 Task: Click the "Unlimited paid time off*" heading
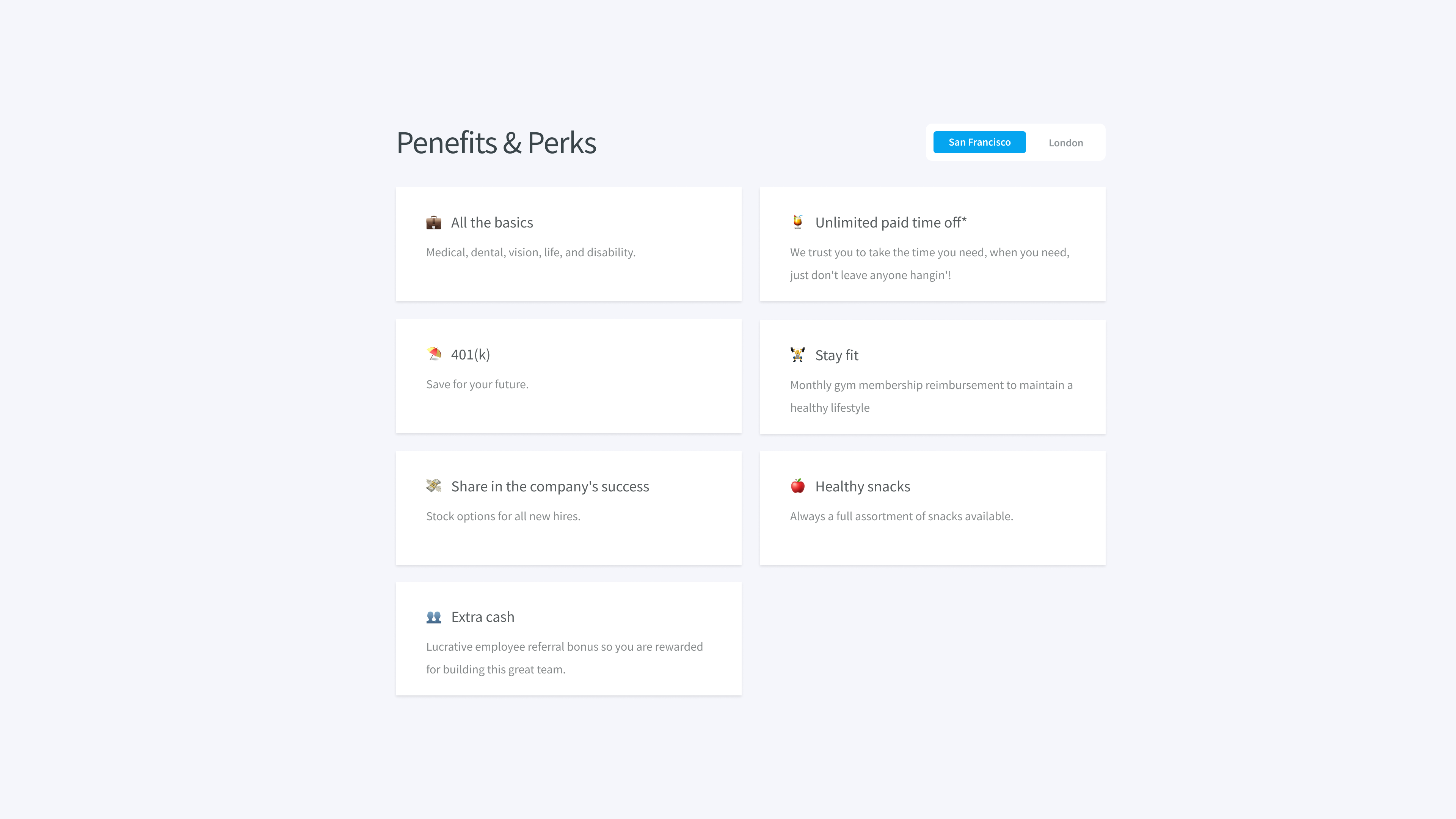point(890,223)
